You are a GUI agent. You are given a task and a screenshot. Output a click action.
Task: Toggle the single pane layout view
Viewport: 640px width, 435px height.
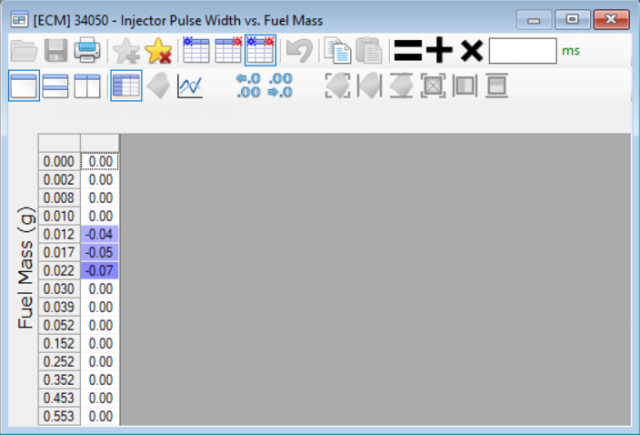coord(23,87)
